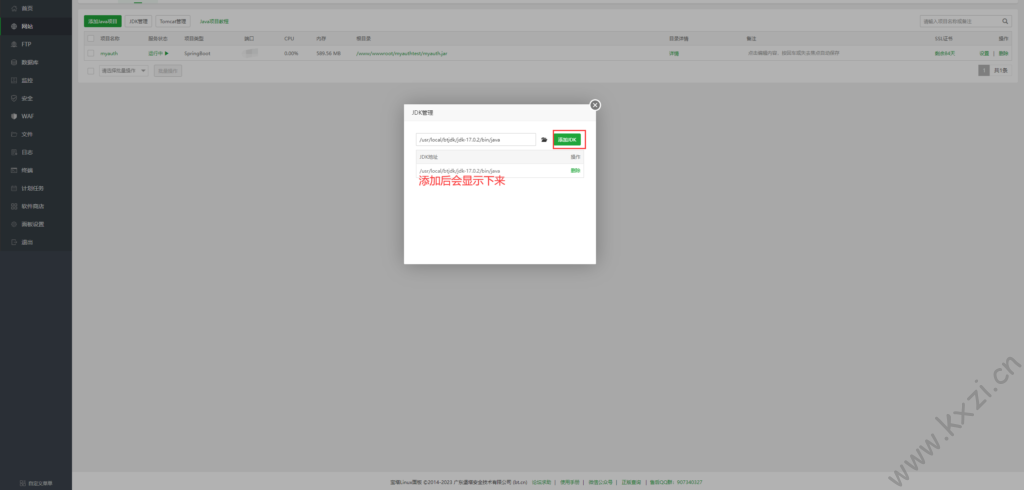Viewport: 1024px width, 490px height.
Task: Click the JDK管理 button
Action: point(138,22)
